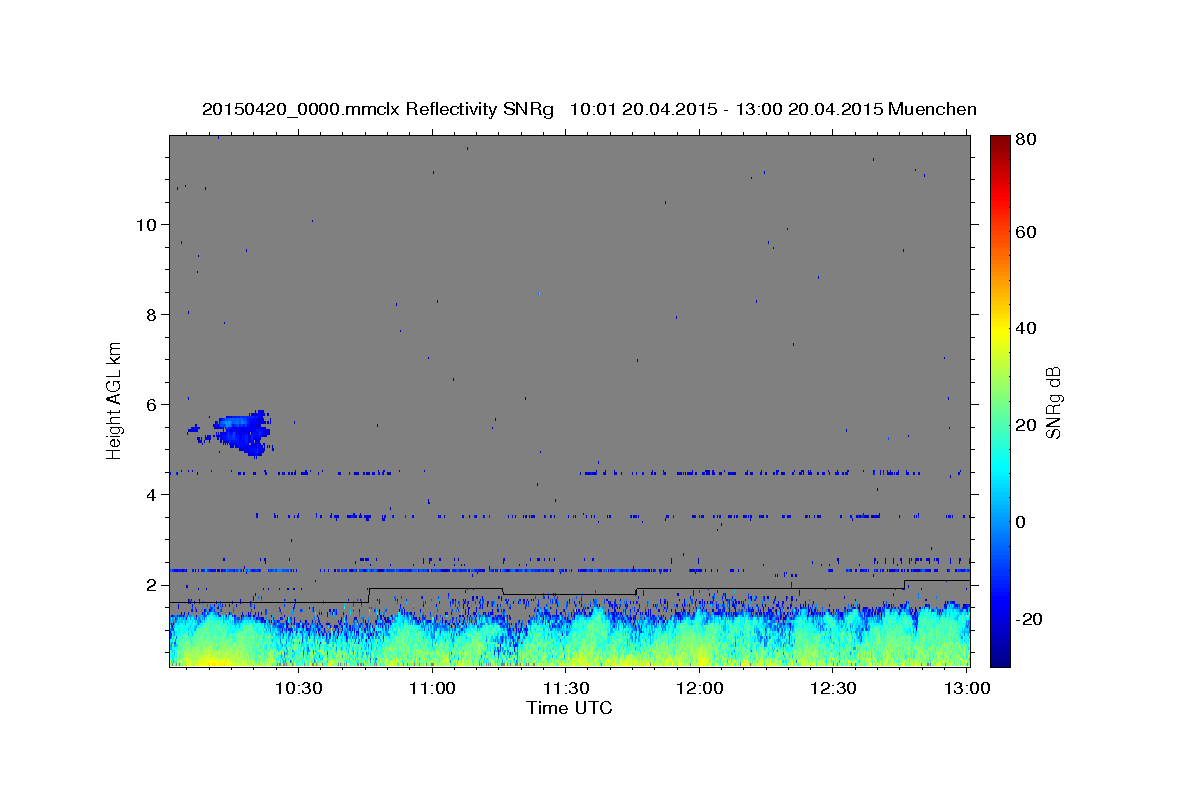The width and height of the screenshot is (1200, 800).
Task: Click the plot title with the Muenchen date range
Action: pyautogui.click(x=589, y=109)
